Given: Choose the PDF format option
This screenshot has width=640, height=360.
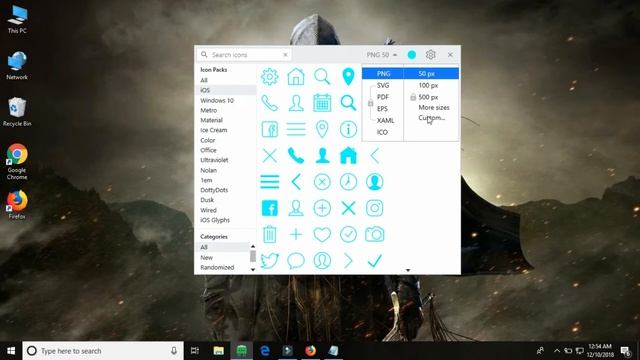Looking at the screenshot, I should point(383,97).
